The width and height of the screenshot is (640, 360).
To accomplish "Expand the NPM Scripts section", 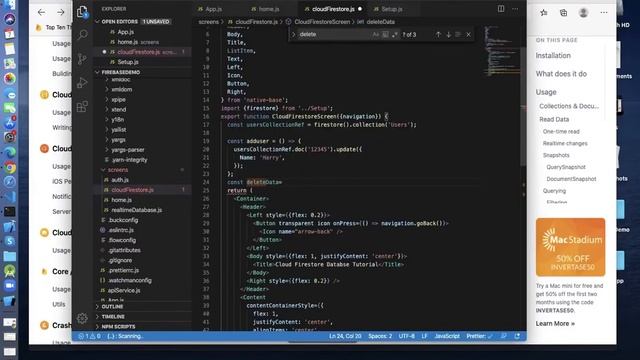I will (x=118, y=327).
